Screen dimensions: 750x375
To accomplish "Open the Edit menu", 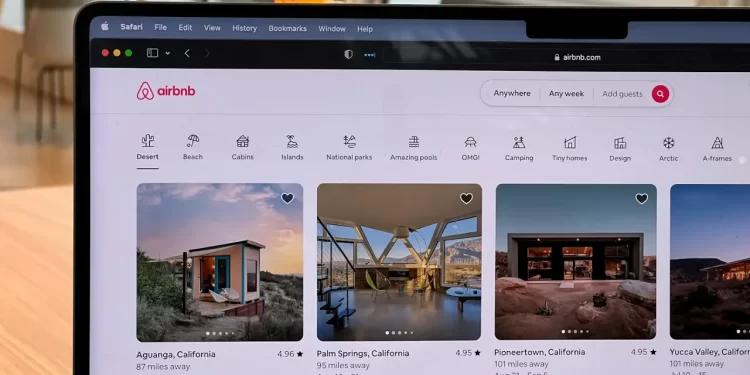I will point(186,28).
